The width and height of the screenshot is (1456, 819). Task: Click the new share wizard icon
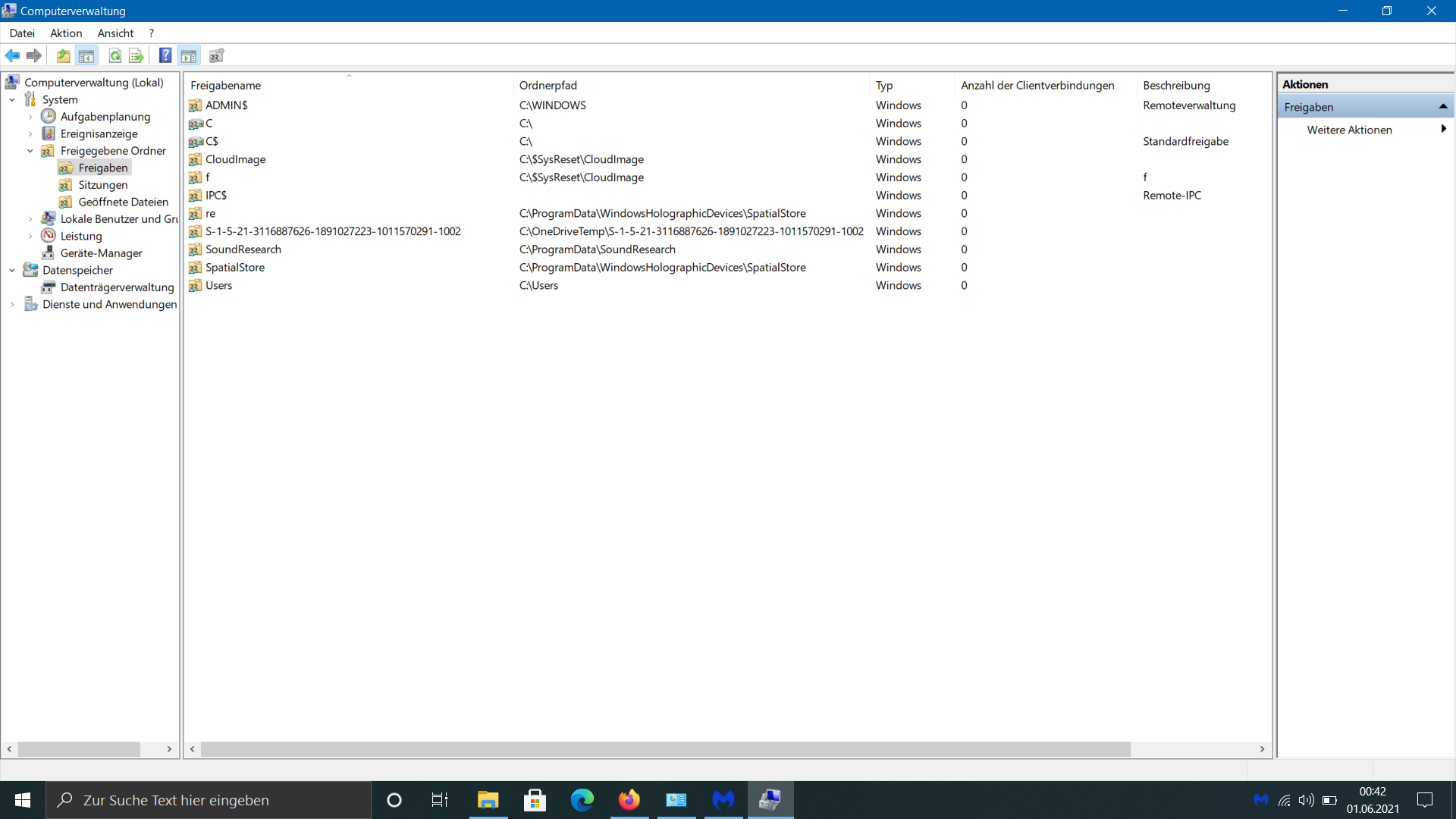217,55
